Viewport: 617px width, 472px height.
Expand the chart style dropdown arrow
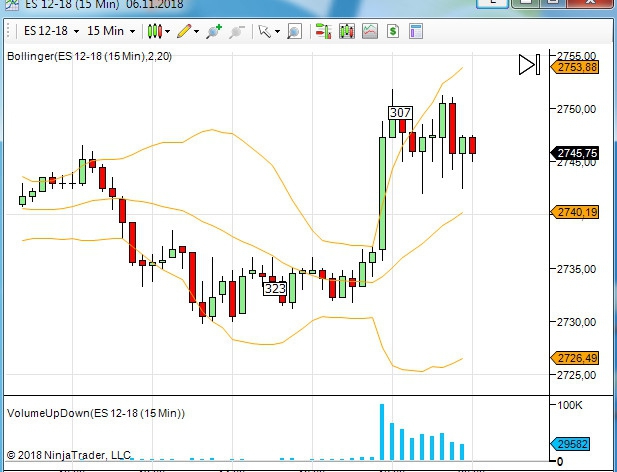(x=168, y=31)
